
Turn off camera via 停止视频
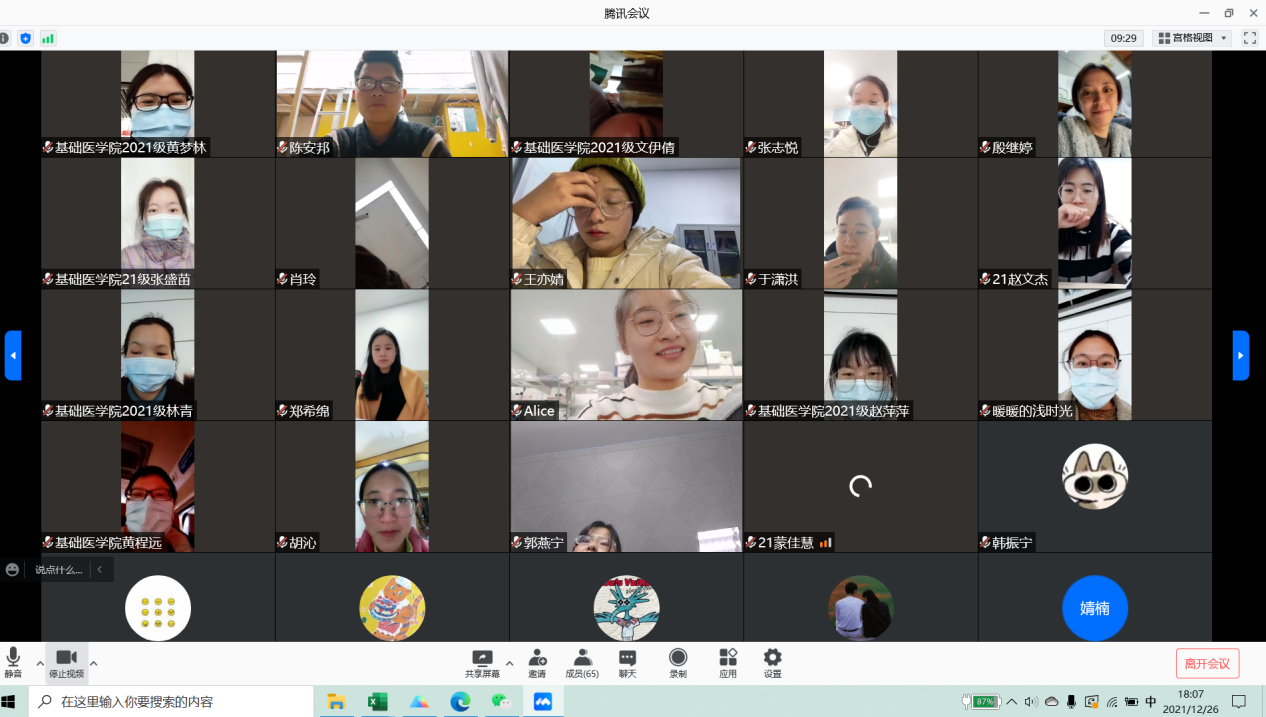coord(66,662)
